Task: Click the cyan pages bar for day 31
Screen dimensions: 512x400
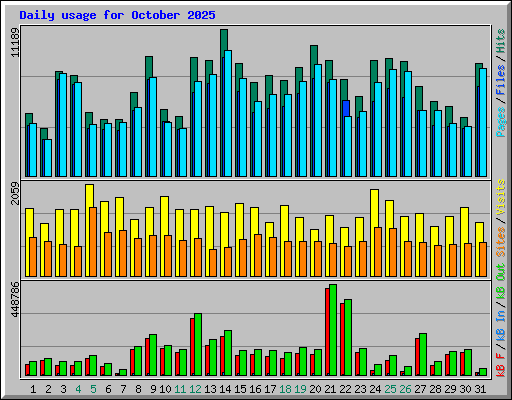Action: 483,122
